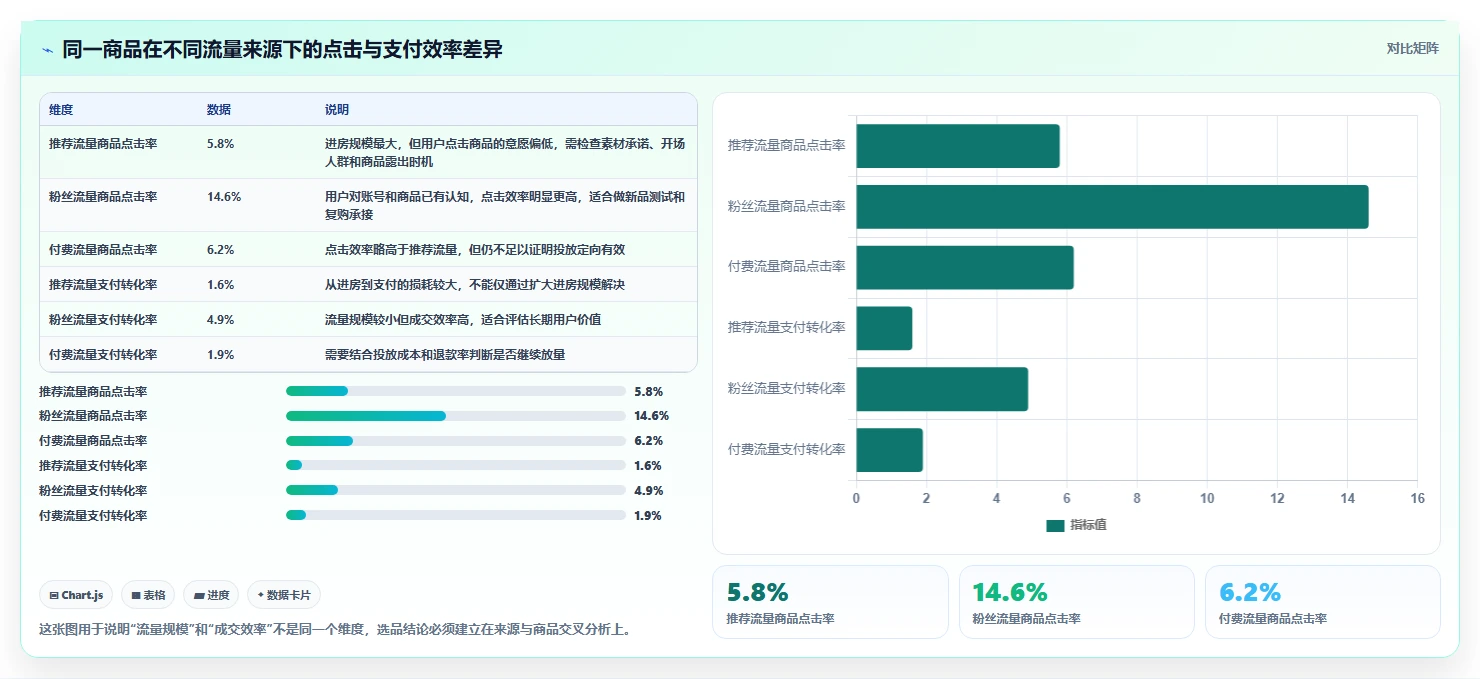Click the 1.9% value in table
The height and width of the screenshot is (679, 1480).
tap(220, 355)
